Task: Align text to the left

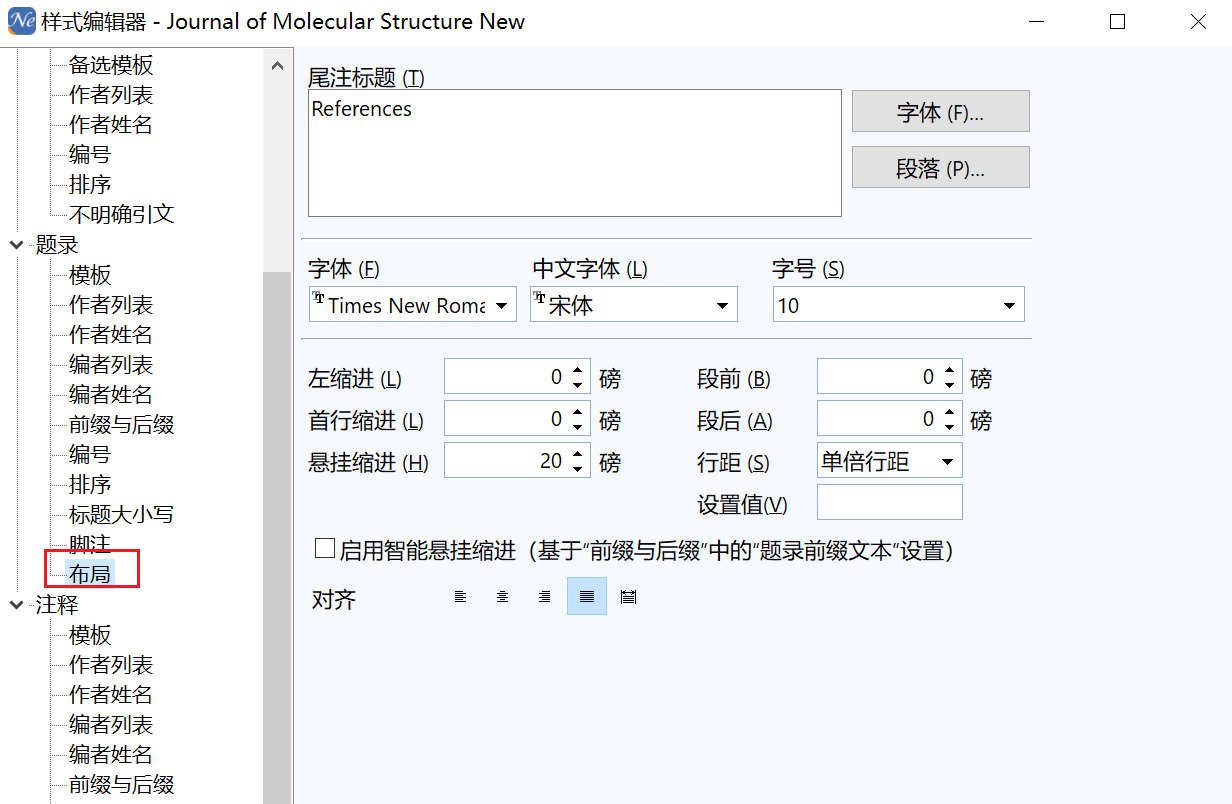Action: pos(460,597)
